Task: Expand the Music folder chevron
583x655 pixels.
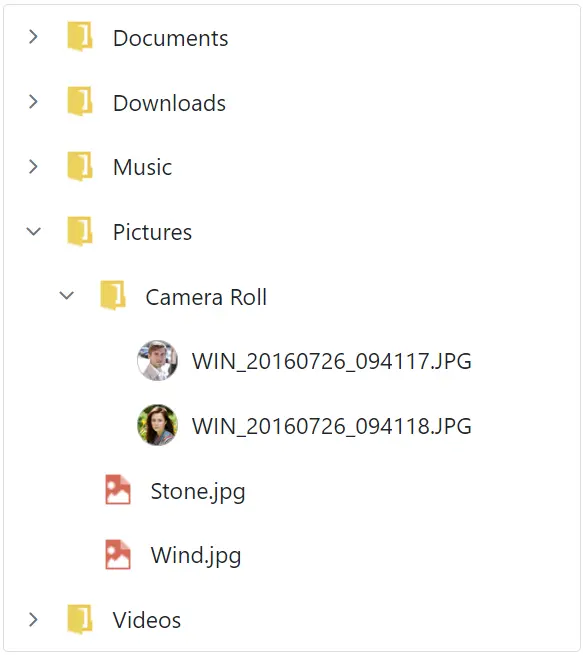Action: tap(33, 167)
